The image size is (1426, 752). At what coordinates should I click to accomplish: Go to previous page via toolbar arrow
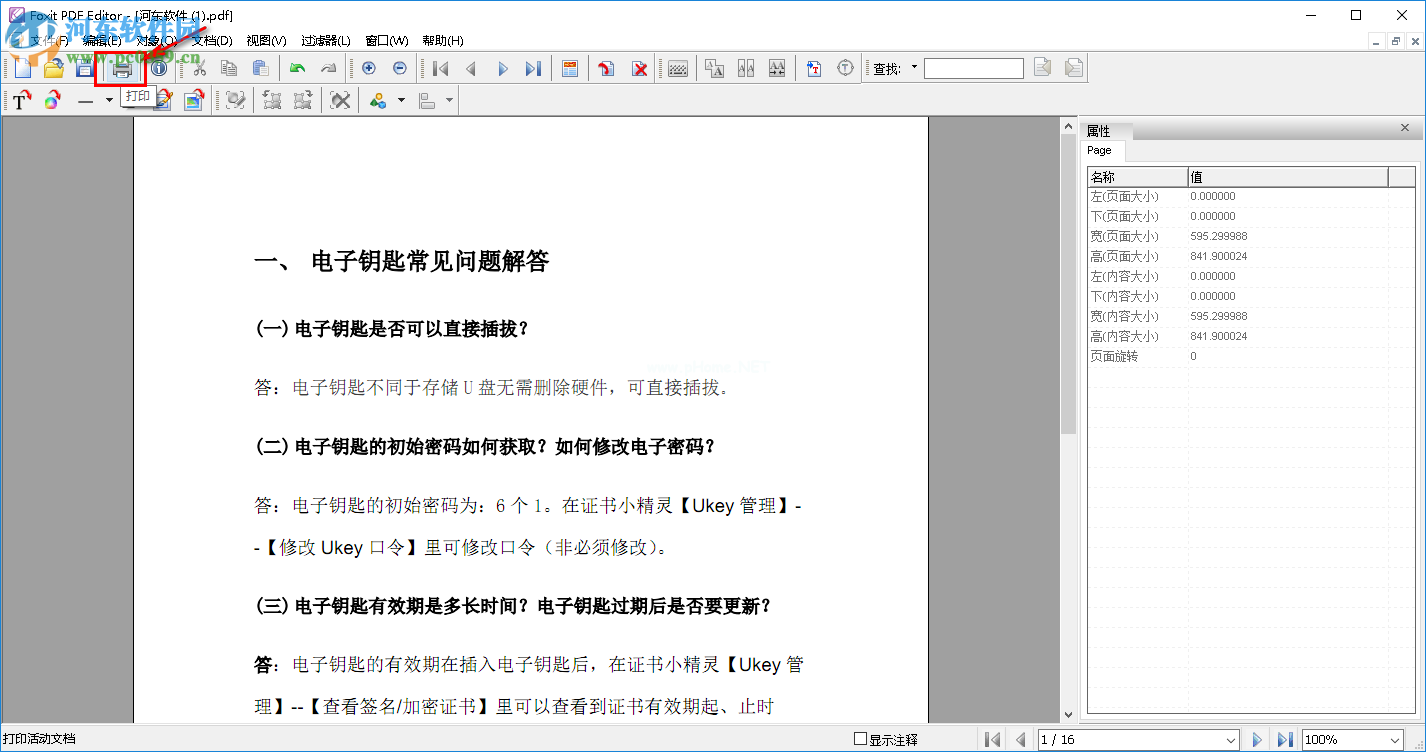coord(471,68)
